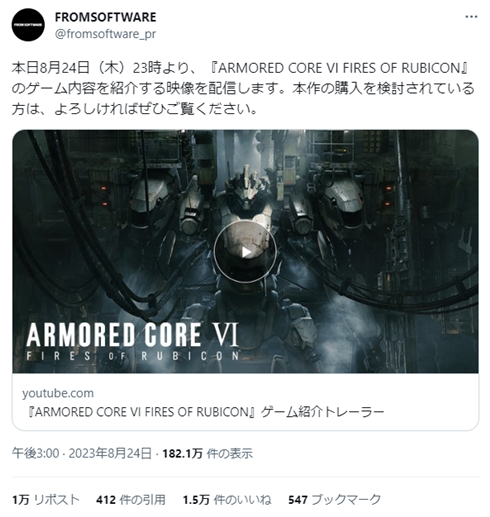Image resolution: width=490 pixels, height=517 pixels.
Task: Show the 1.5万 likes number
Action: point(196,500)
